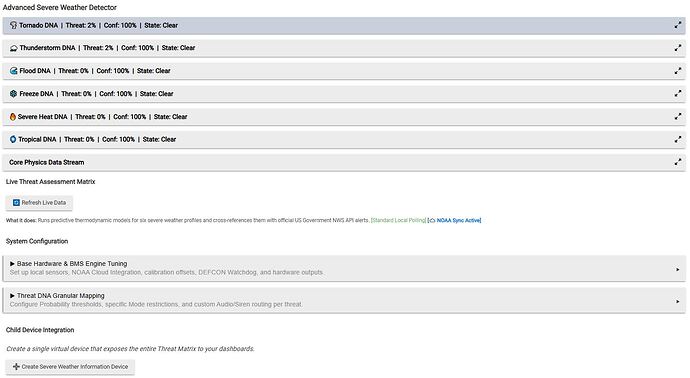Image resolution: width=690 pixels, height=378 pixels.
Task: Click the wave icon beside Flood DNA
Action: (14, 71)
